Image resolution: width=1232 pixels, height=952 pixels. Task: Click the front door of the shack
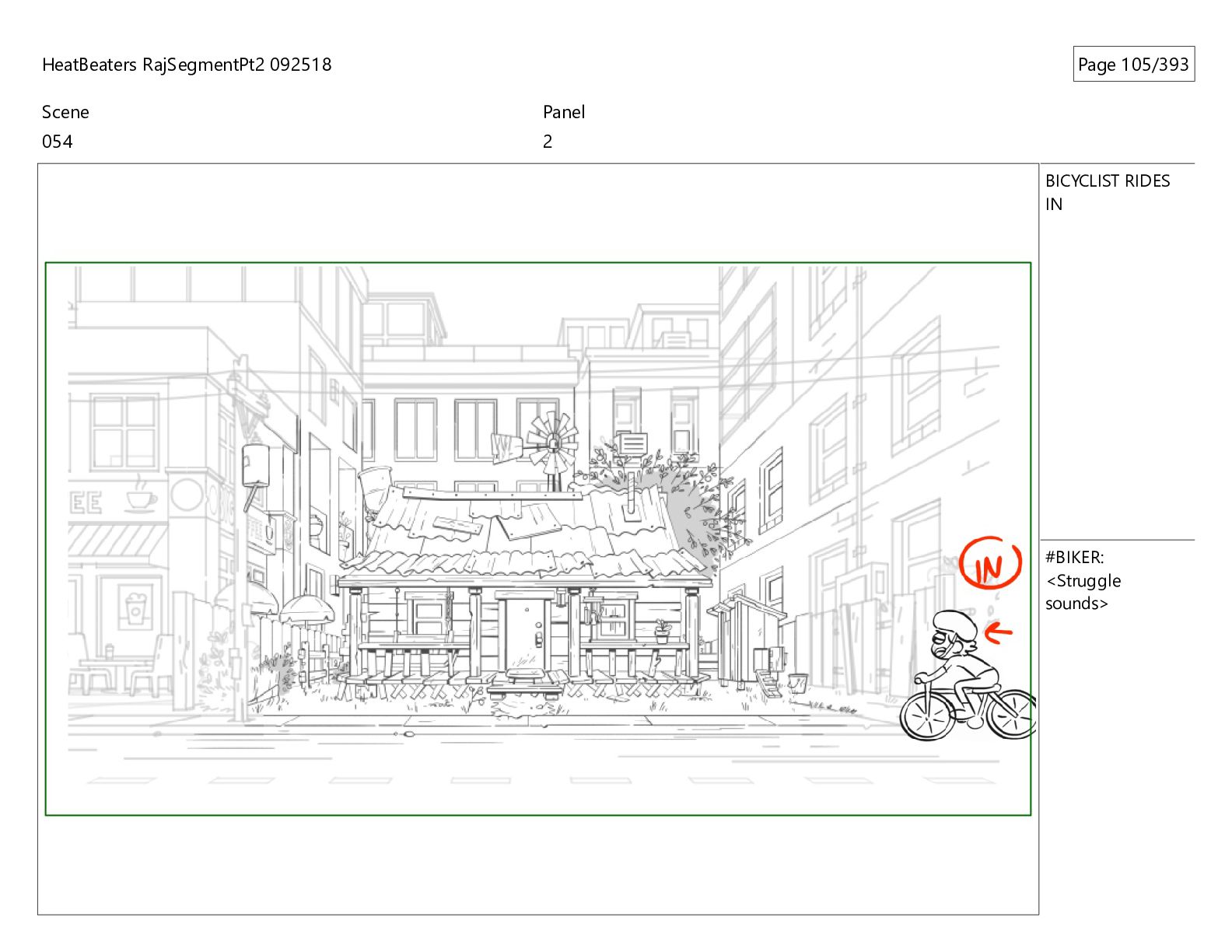coord(526,630)
